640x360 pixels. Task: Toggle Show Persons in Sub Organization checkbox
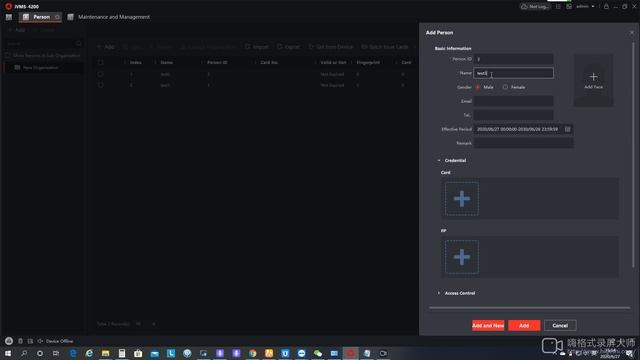click(x=8, y=55)
